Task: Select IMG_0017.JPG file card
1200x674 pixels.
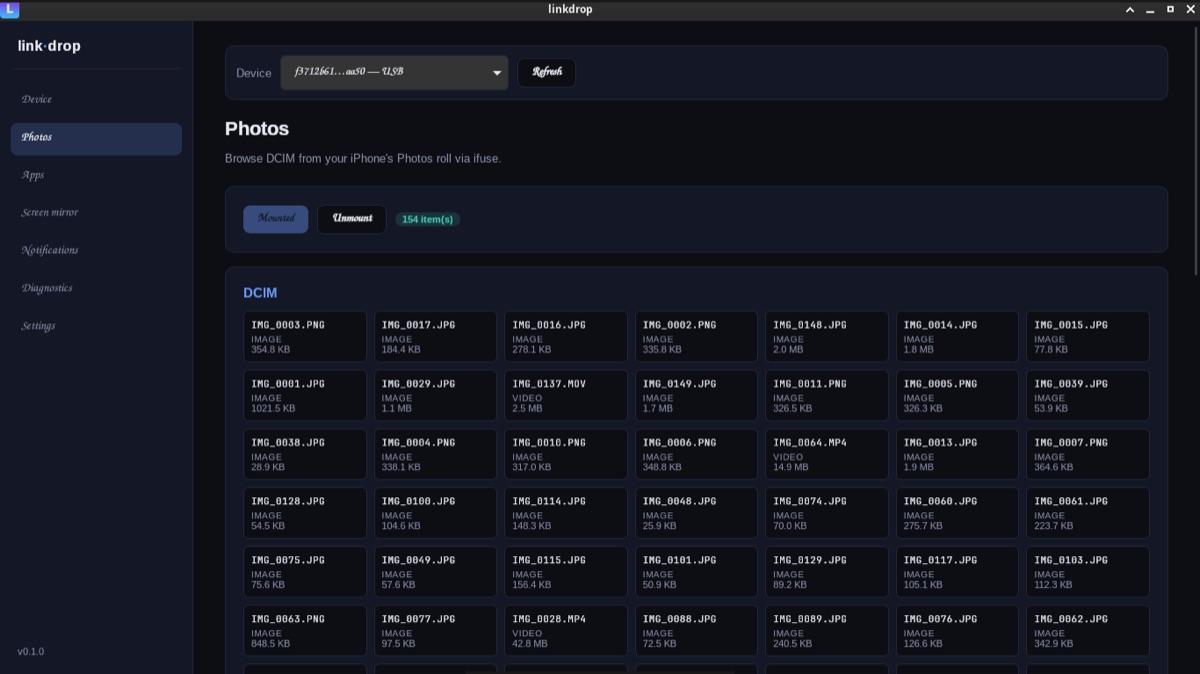Action: (x=435, y=337)
